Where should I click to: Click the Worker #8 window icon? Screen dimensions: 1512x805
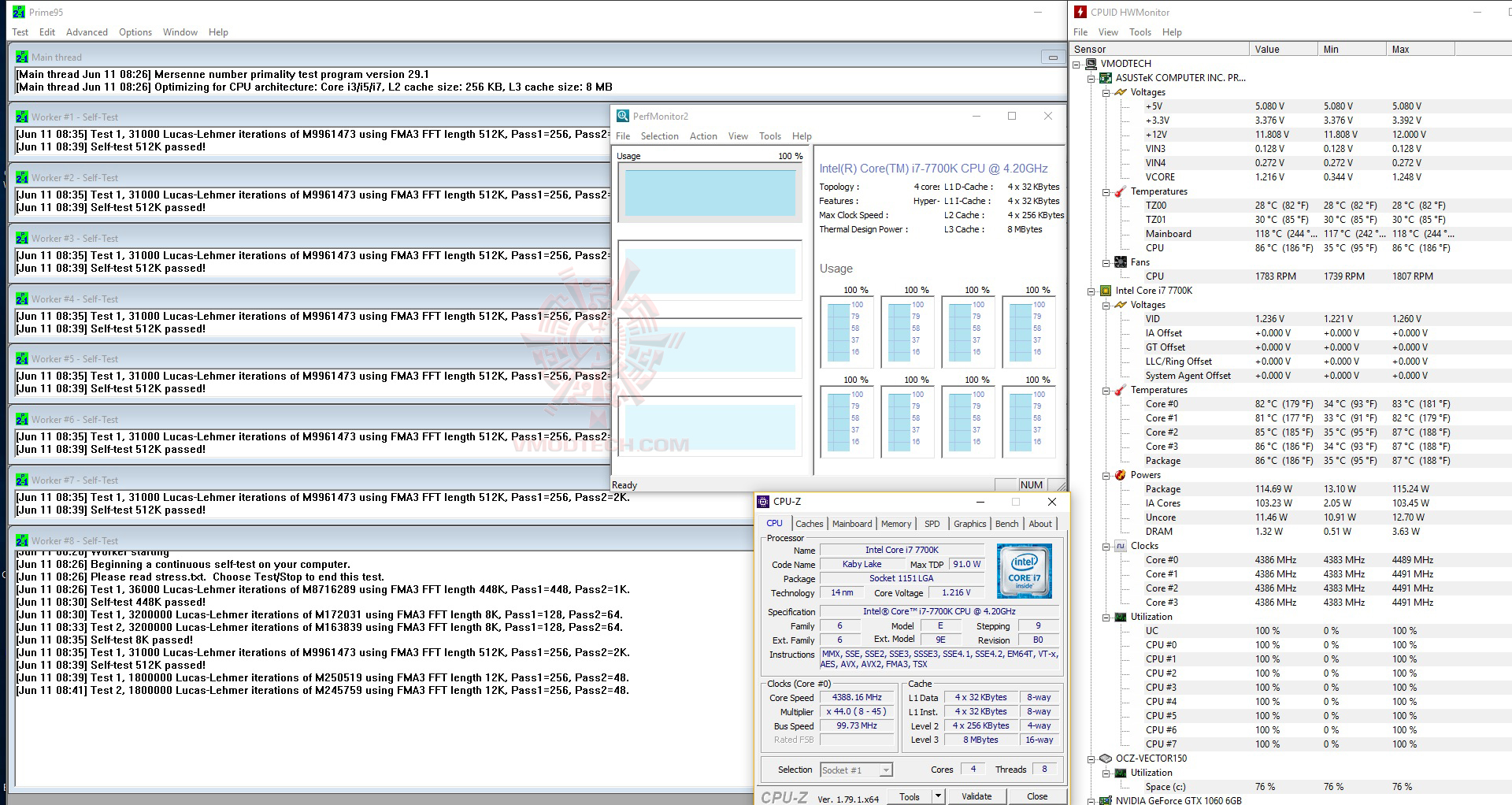(22, 540)
